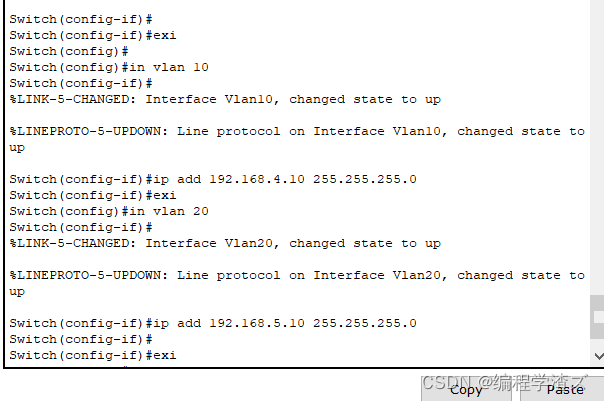The height and width of the screenshot is (401, 604).
Task: Click the wrapped "up" below the Vlan20 message
Action: (17, 291)
